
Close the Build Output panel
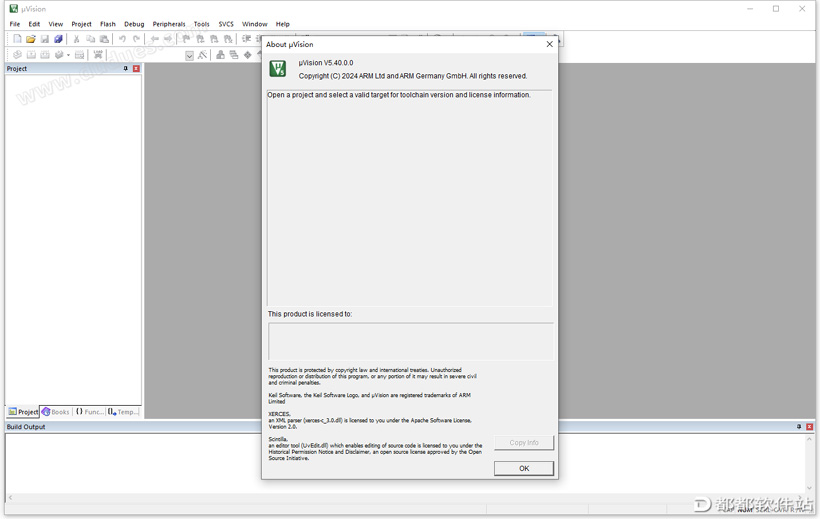[x=809, y=426]
